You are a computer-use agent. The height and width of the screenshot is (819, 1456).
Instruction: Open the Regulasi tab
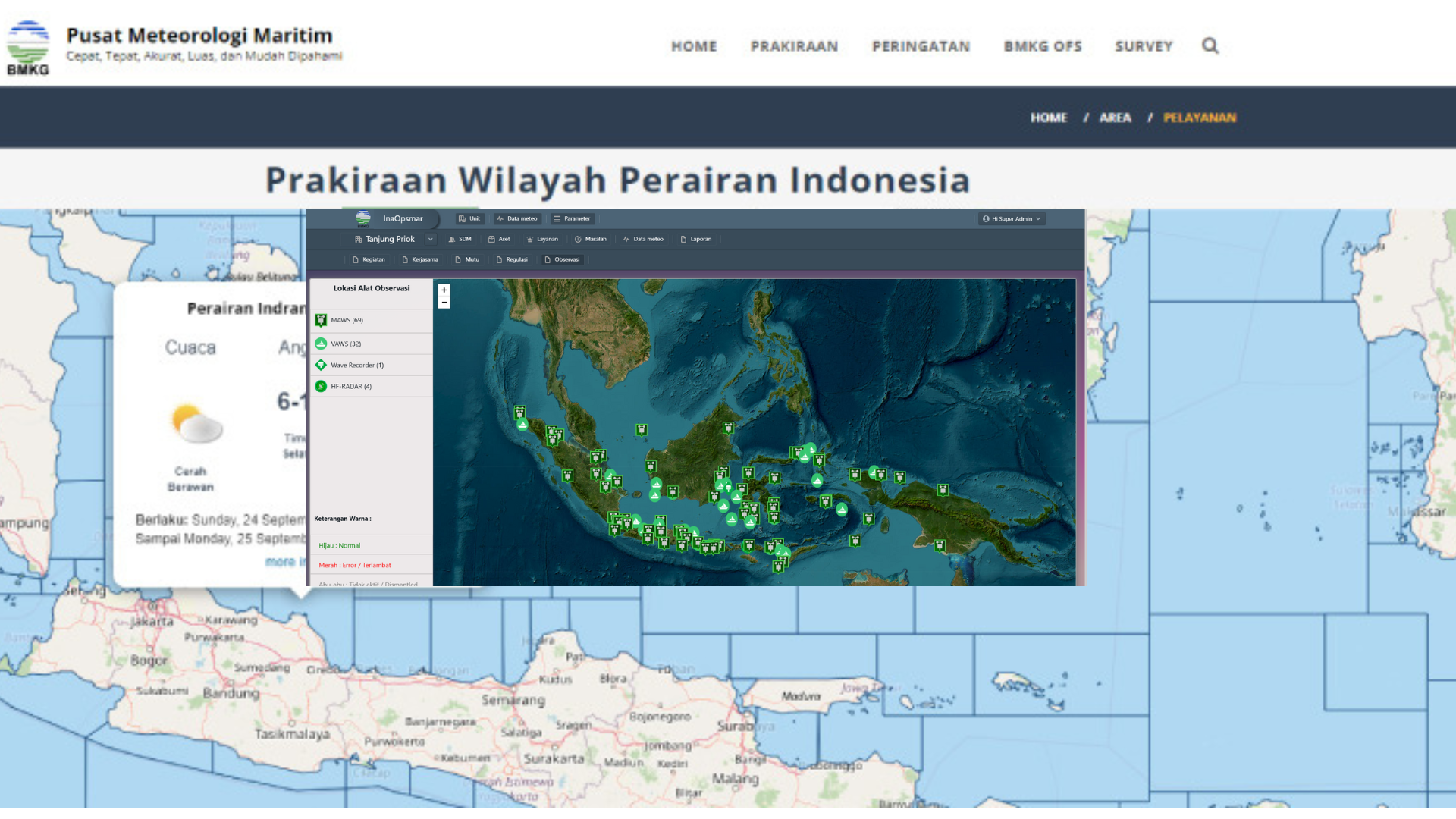pos(512,259)
